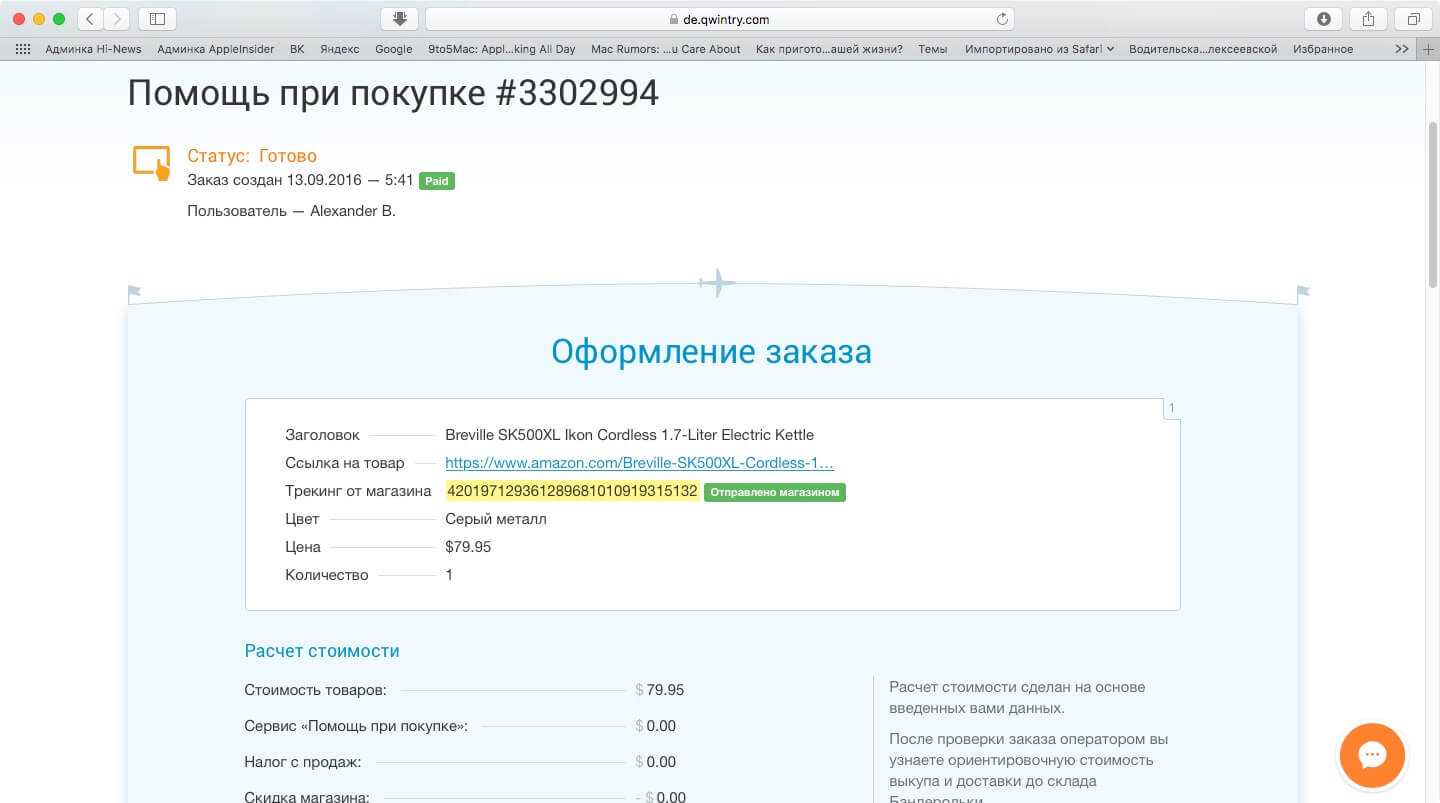Screen dimensions: 1440x803
Task: Click the Пользователь — Alexander B. line
Action: point(291,211)
